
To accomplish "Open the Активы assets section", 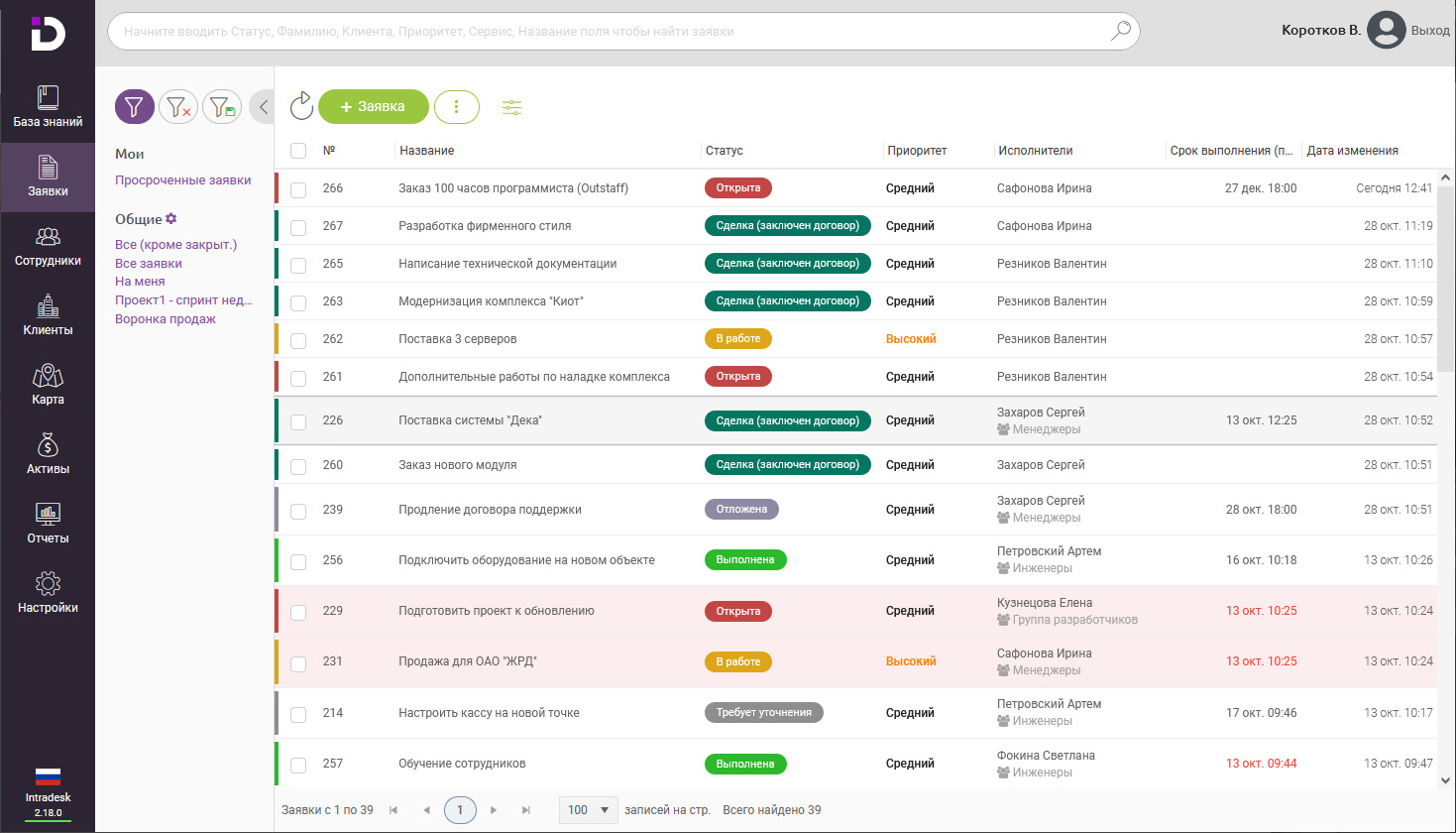I will tap(48, 454).
